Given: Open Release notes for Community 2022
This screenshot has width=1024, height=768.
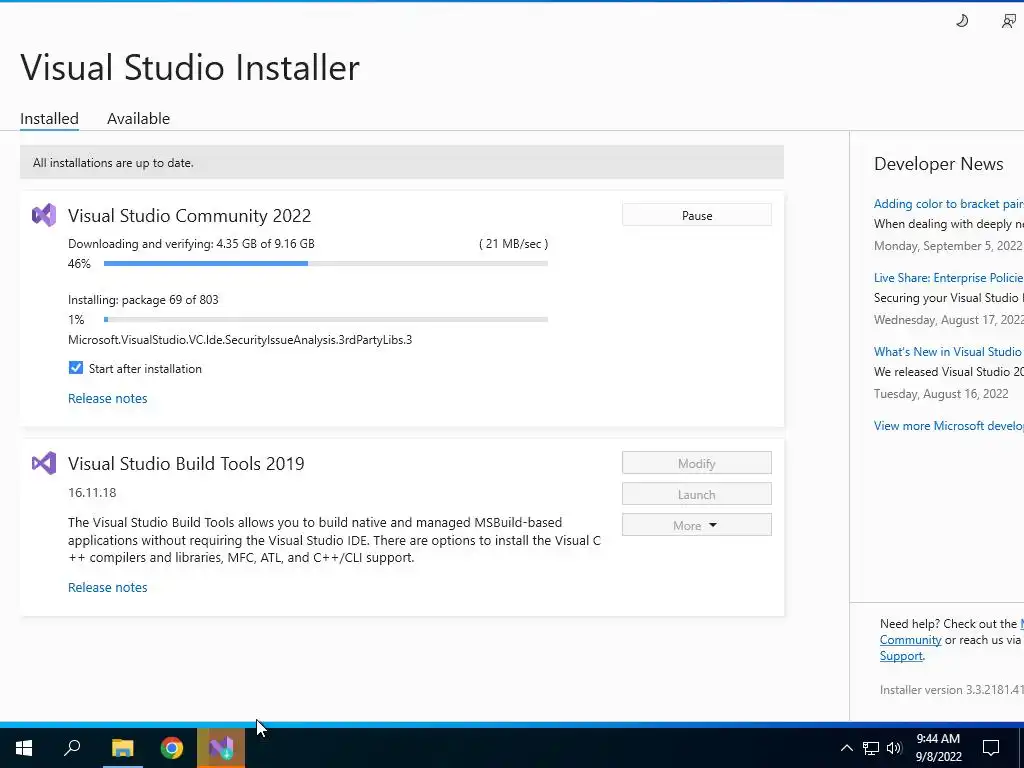Looking at the screenshot, I should point(108,398).
